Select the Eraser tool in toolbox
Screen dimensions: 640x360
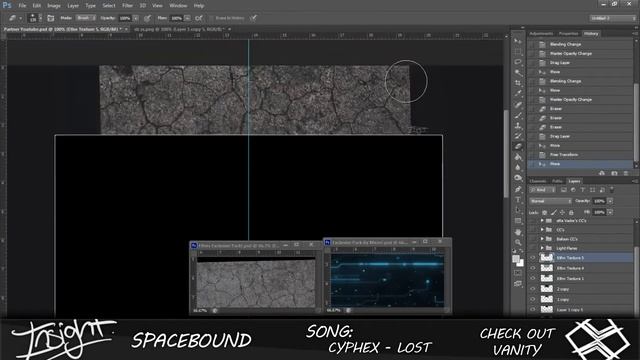coord(518,146)
